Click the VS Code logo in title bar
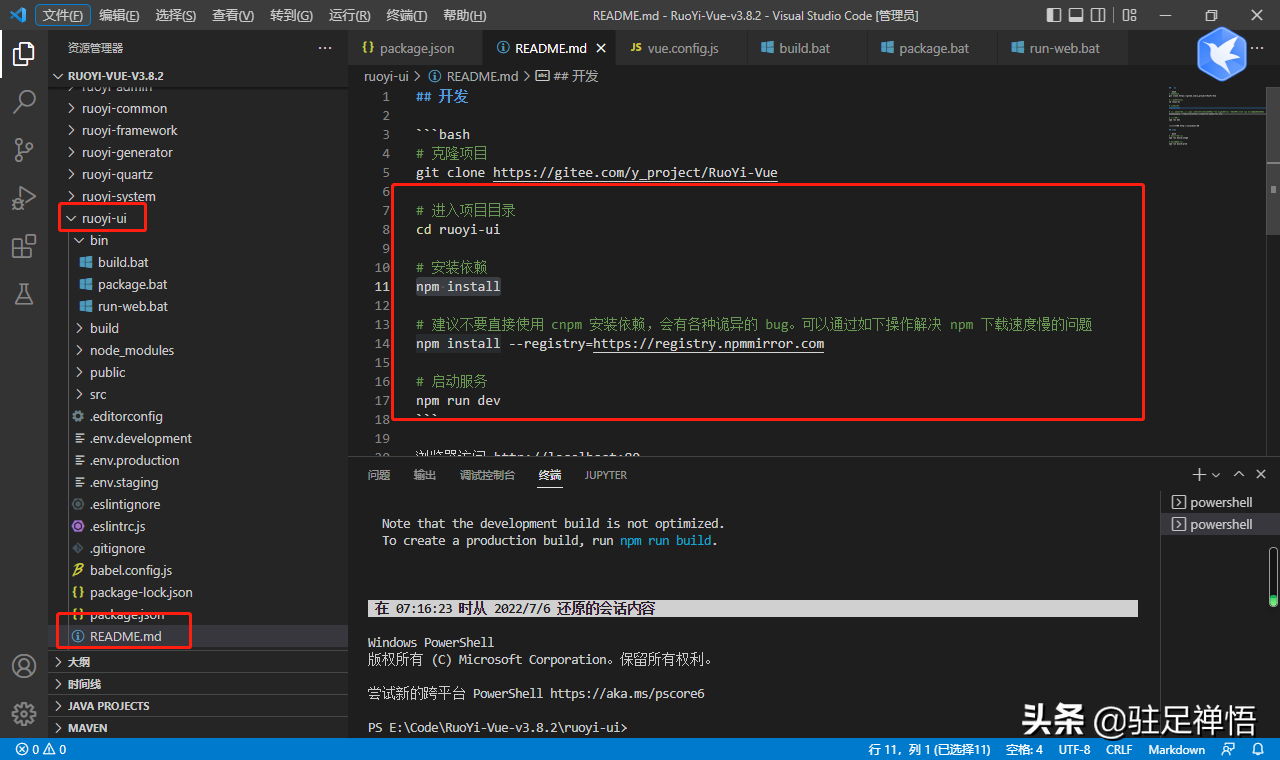The image size is (1280, 760). tap(17, 15)
